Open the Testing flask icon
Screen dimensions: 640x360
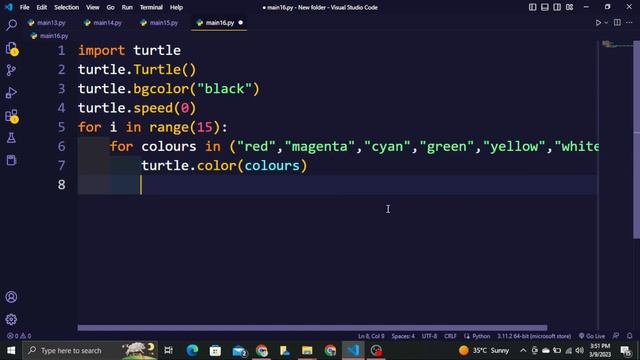[11, 138]
